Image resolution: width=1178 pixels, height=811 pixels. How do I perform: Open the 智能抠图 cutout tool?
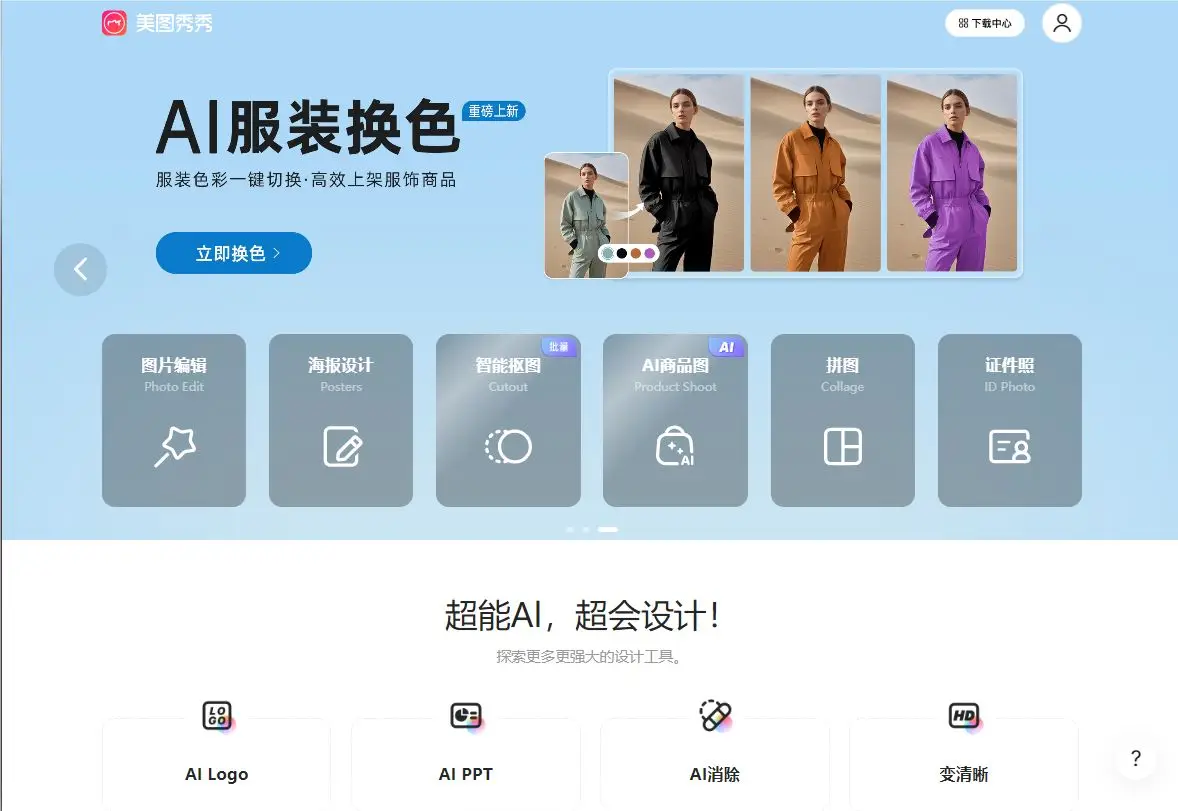(x=508, y=420)
